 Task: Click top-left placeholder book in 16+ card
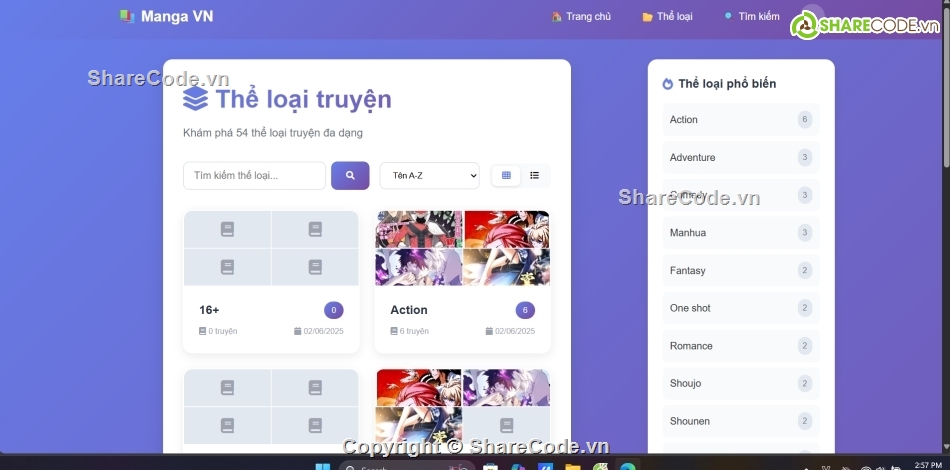(x=227, y=230)
